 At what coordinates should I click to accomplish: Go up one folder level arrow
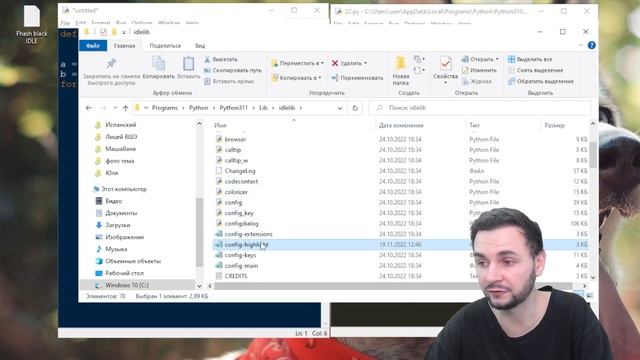point(125,108)
